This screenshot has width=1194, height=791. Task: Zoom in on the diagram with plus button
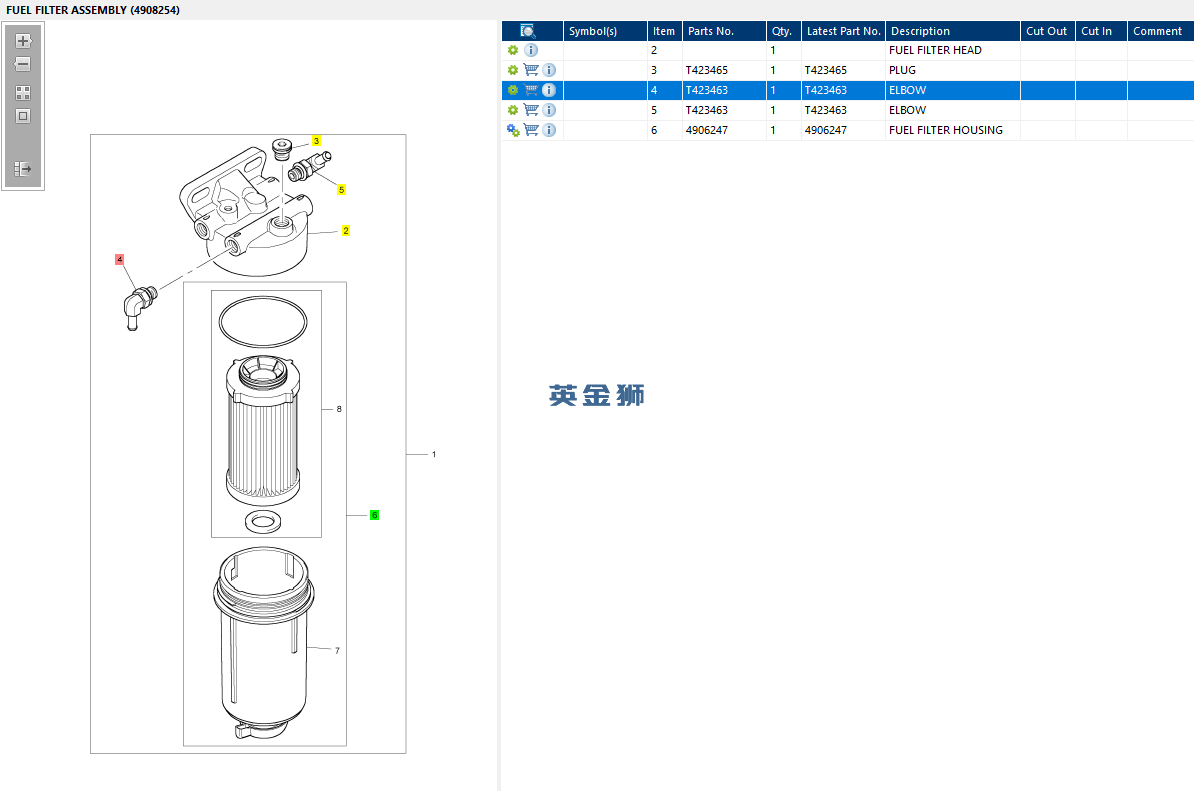point(23,41)
